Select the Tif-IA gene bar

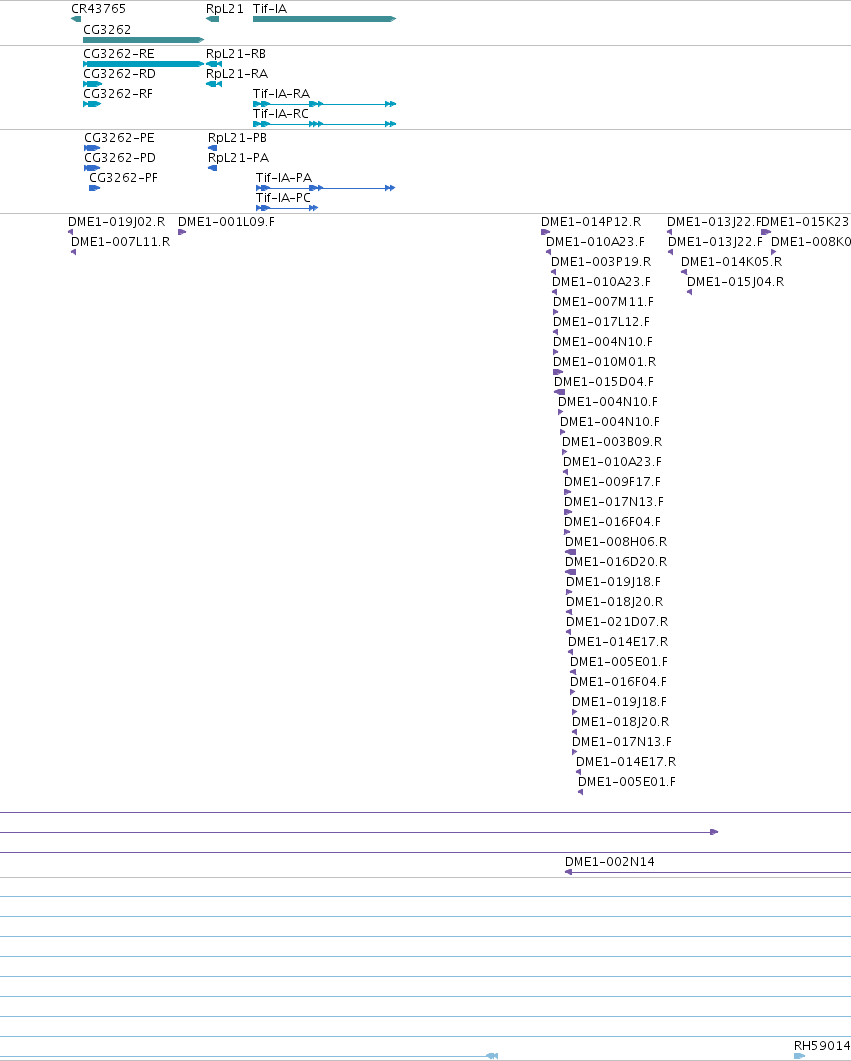click(x=325, y=19)
